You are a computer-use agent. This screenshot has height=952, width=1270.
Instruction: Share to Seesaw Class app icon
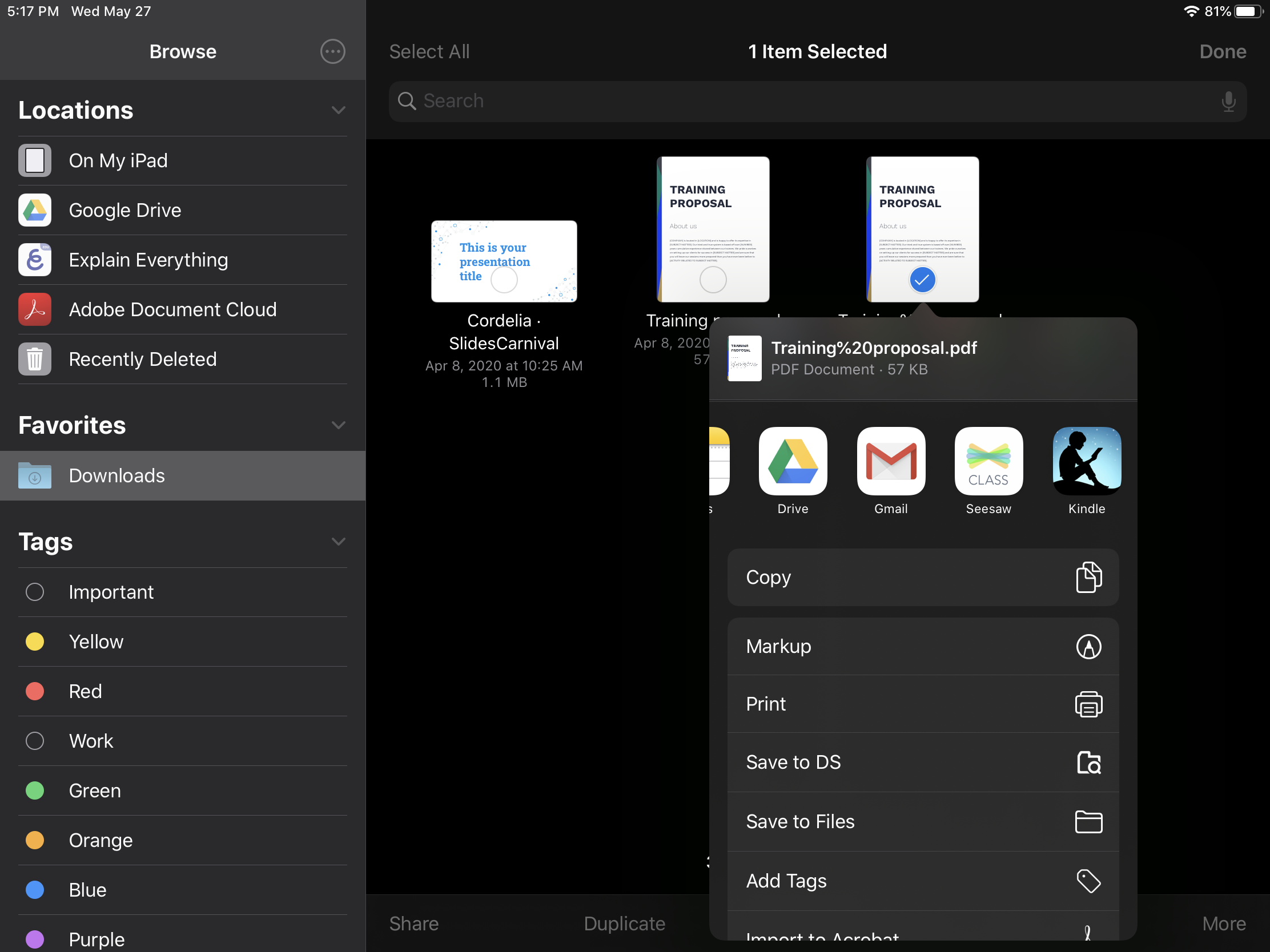pyautogui.click(x=988, y=461)
